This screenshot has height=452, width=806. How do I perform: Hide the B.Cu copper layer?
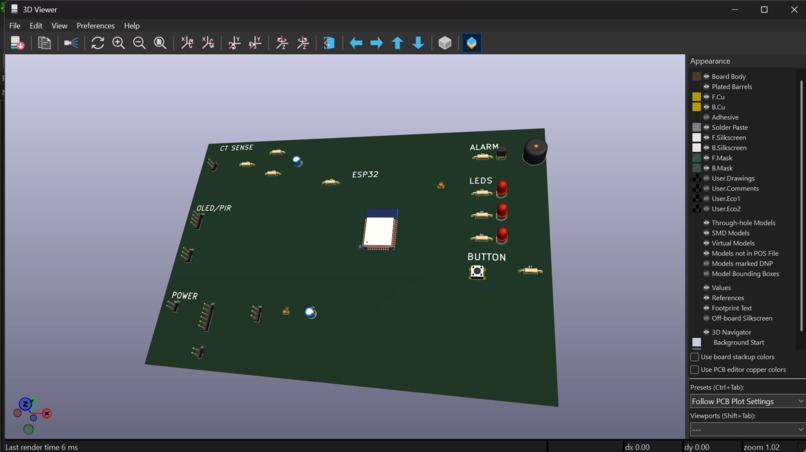tap(706, 107)
